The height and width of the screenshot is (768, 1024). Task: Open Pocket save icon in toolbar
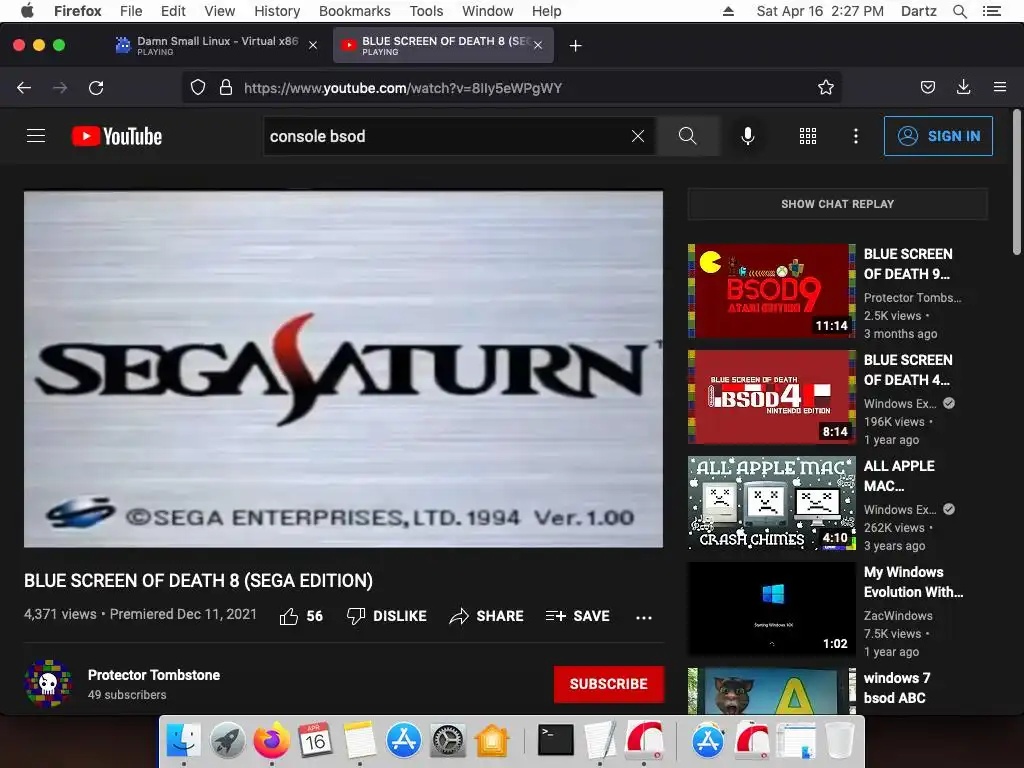click(x=927, y=88)
